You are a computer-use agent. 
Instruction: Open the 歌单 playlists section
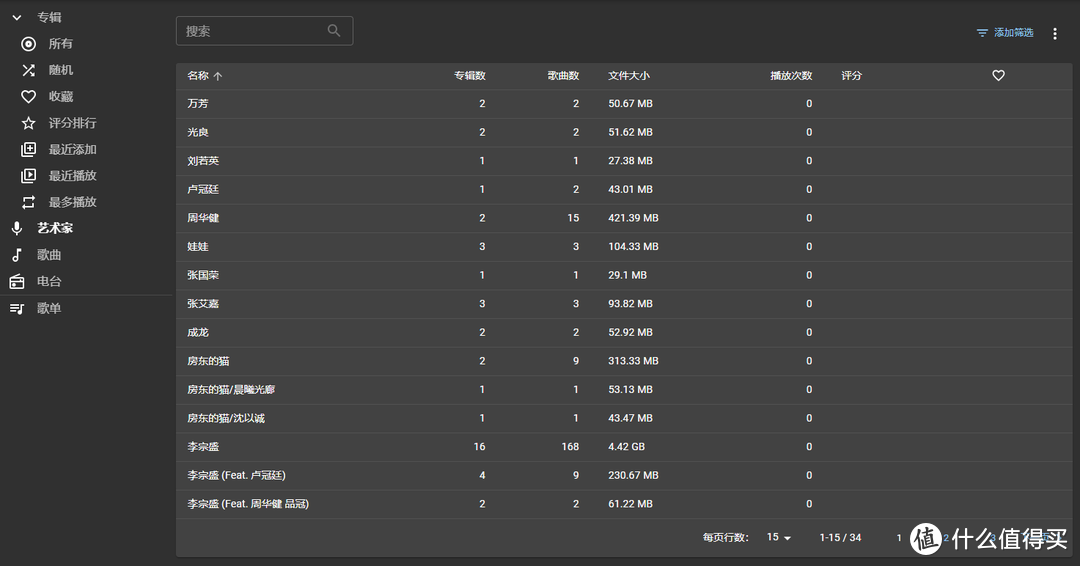[49, 309]
